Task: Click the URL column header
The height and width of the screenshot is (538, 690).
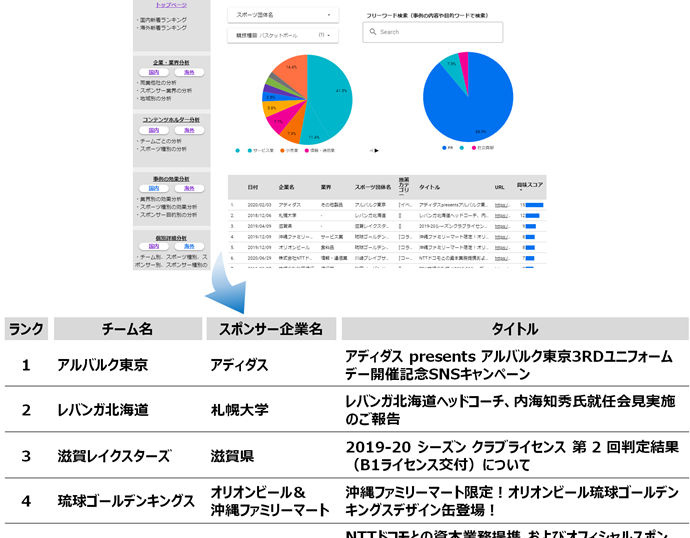Action: click(499, 187)
